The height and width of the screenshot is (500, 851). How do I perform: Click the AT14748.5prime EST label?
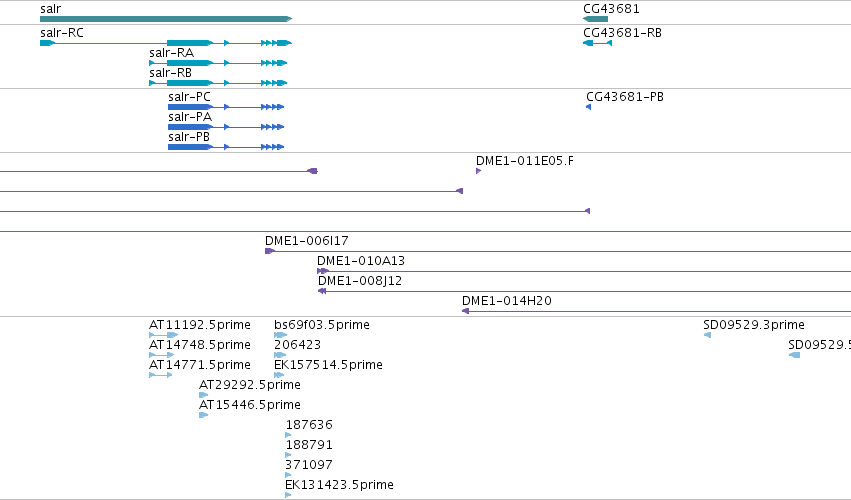200,345
